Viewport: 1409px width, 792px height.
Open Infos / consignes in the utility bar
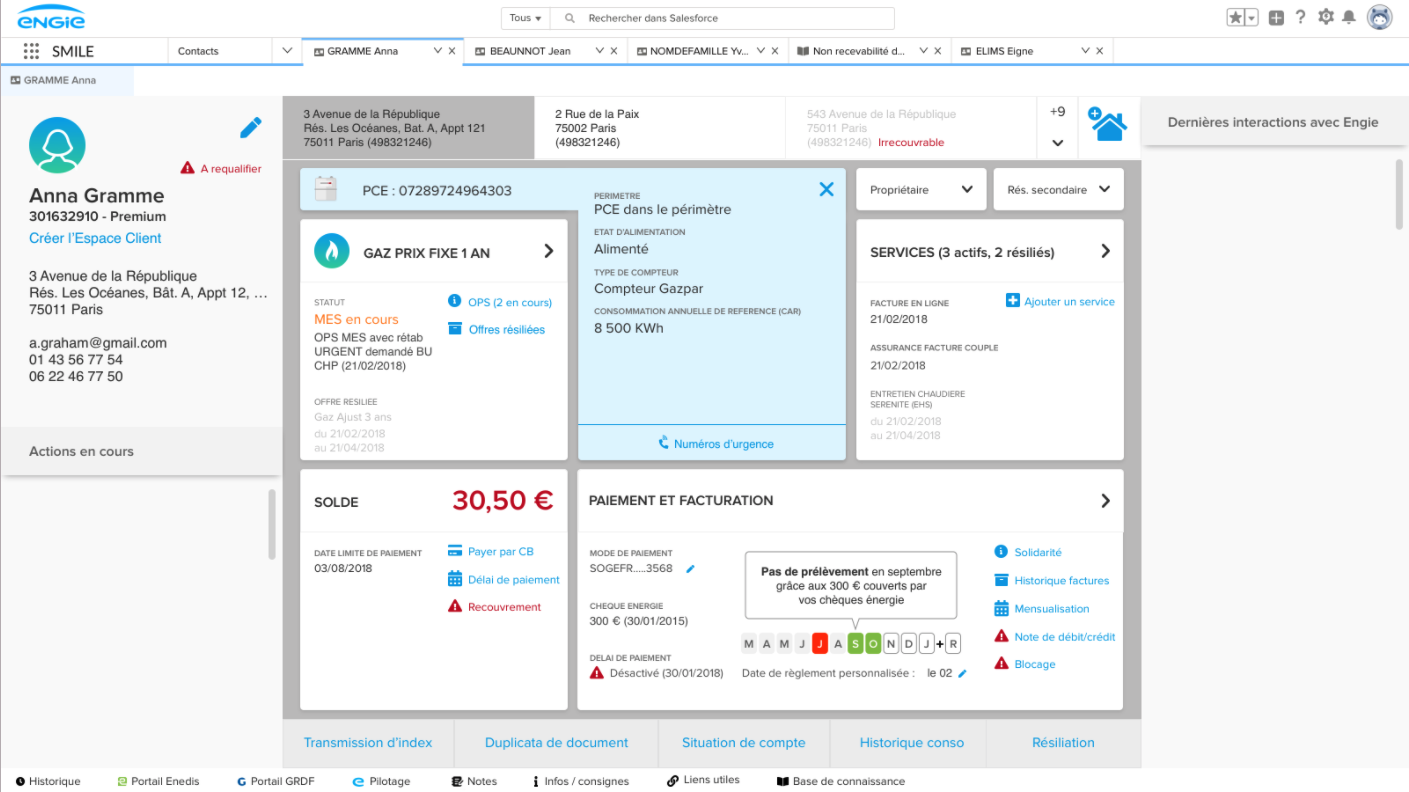[x=580, y=781]
